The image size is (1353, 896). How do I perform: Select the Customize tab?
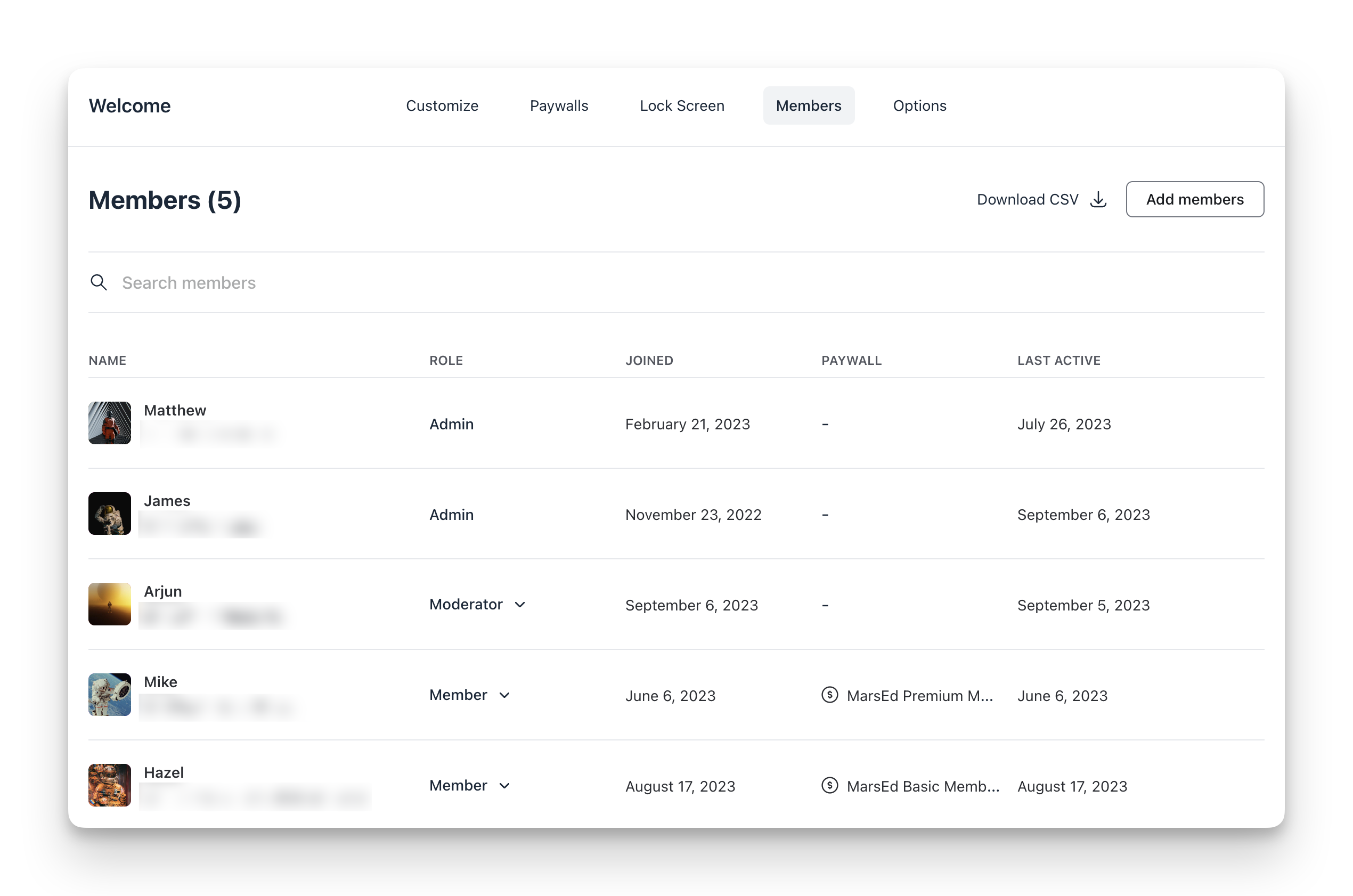pyautogui.click(x=442, y=105)
